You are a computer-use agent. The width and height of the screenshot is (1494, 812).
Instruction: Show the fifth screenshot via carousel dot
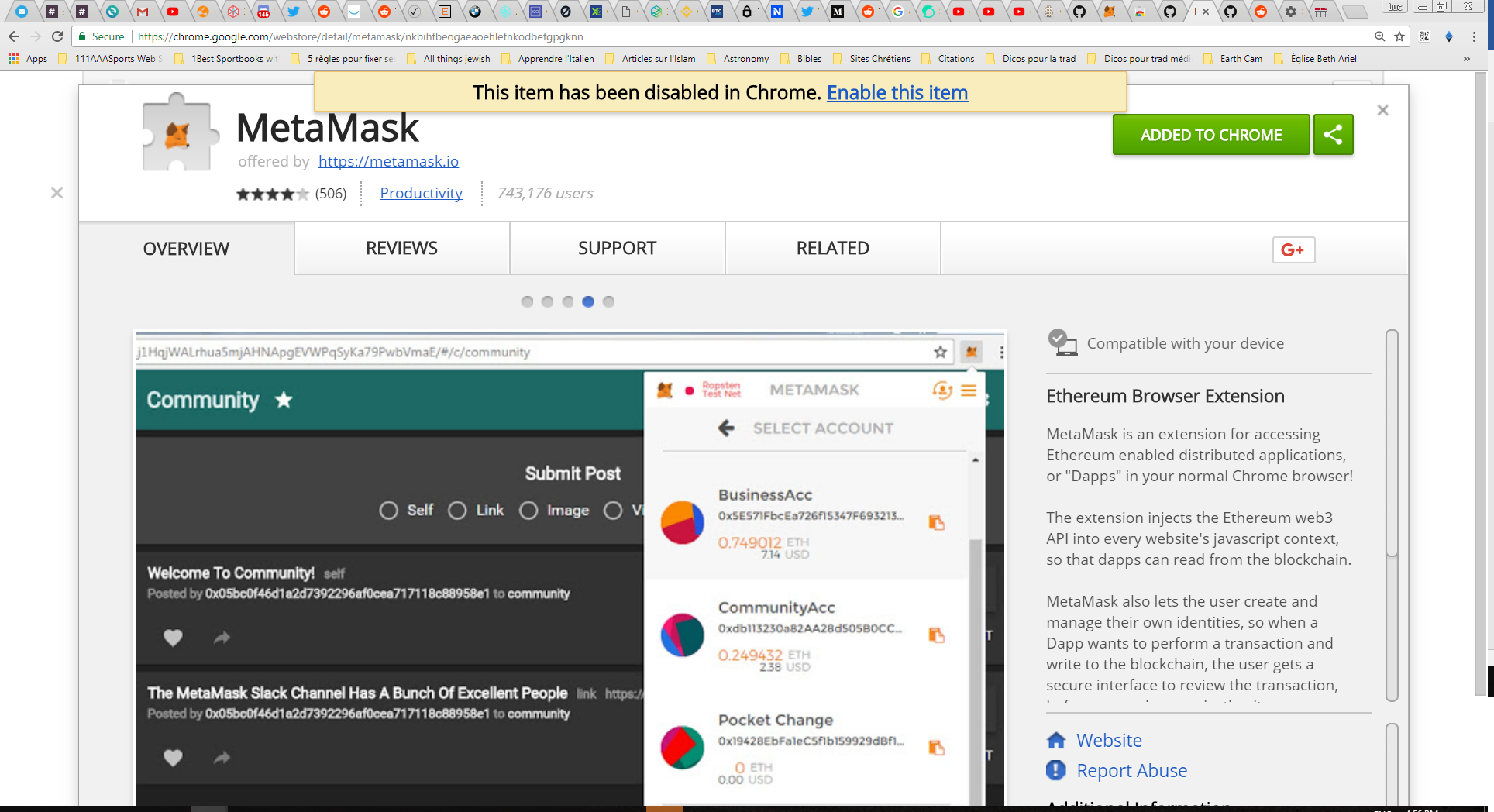(609, 301)
